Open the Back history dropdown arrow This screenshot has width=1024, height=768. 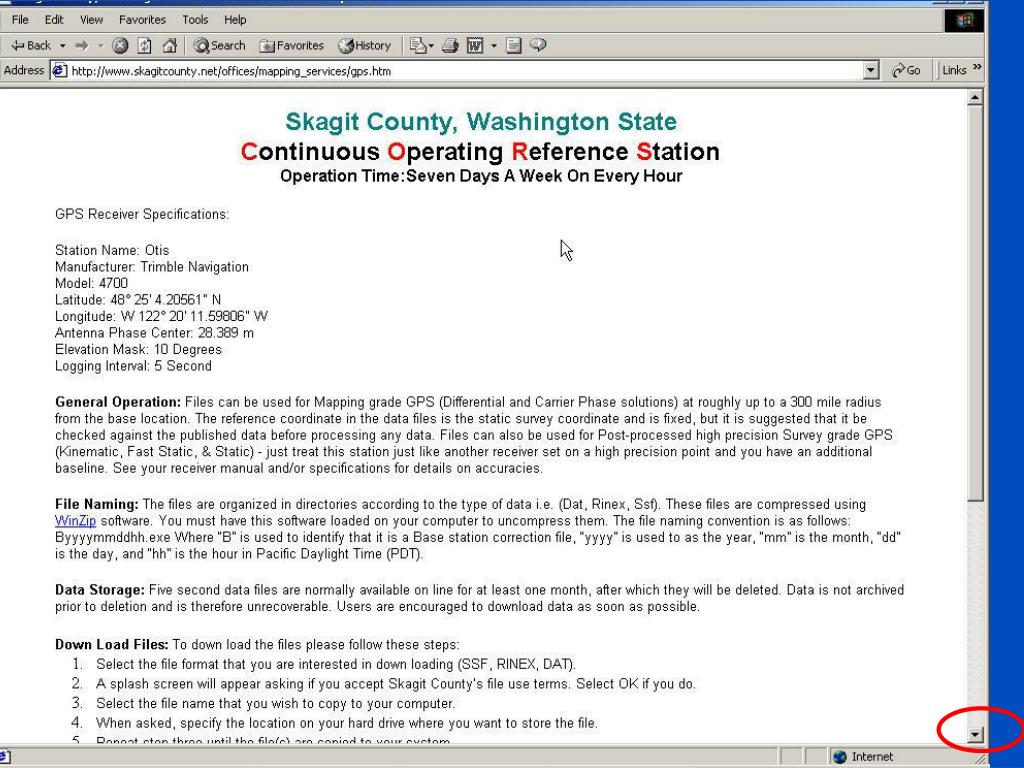[x=62, y=45]
